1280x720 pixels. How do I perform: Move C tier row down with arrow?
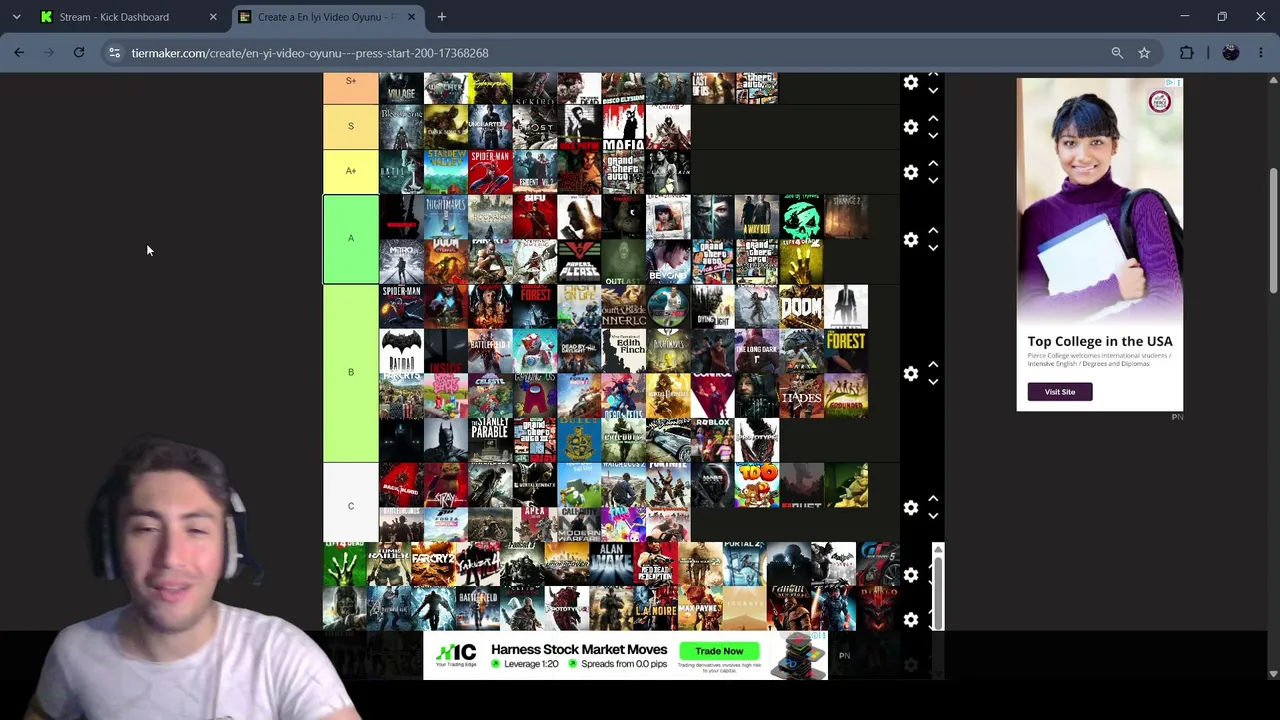click(x=933, y=516)
